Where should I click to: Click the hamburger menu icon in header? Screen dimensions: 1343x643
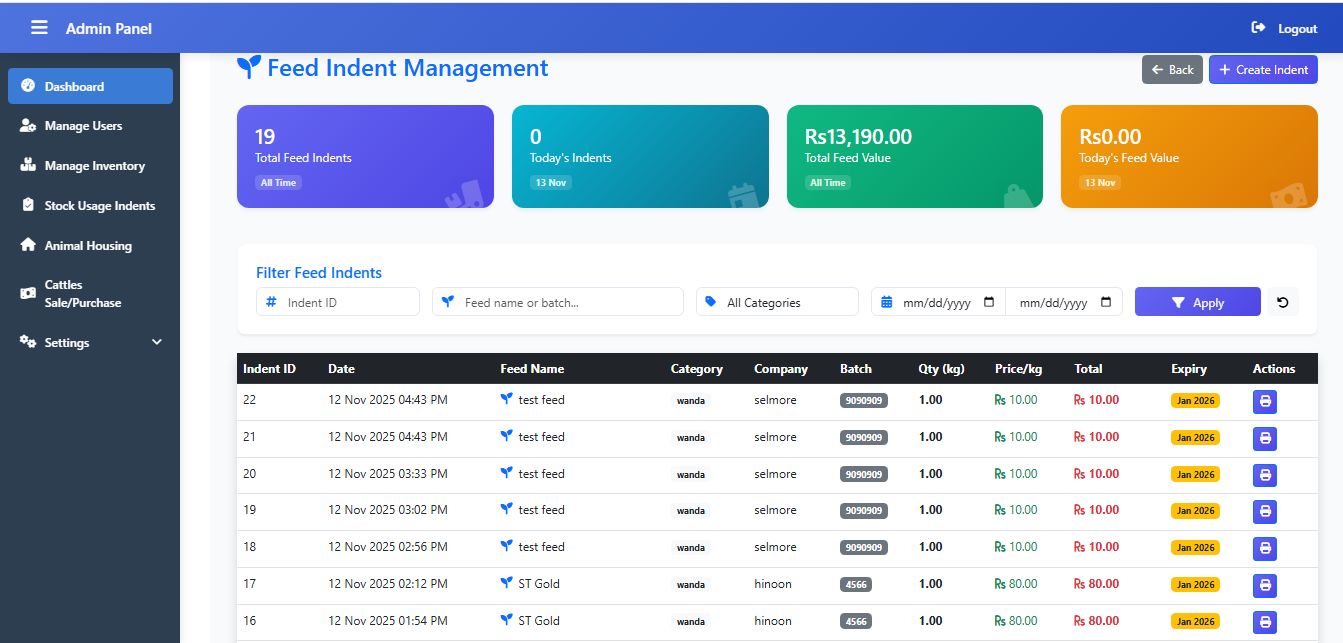(x=39, y=28)
